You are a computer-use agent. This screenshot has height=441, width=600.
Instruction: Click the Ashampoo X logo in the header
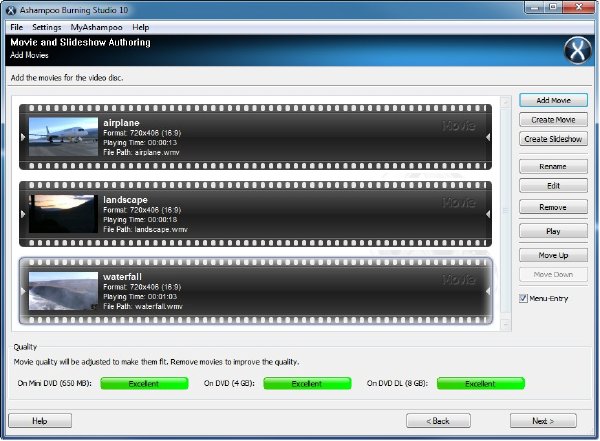click(x=577, y=50)
